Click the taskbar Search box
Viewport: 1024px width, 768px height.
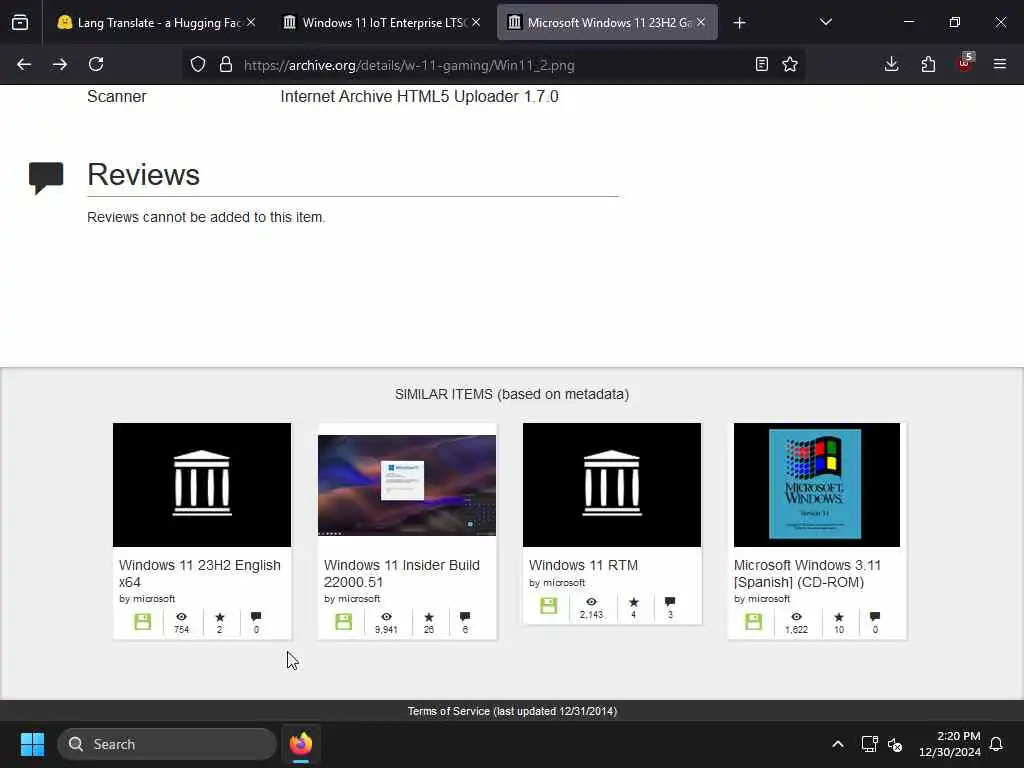pos(167,744)
